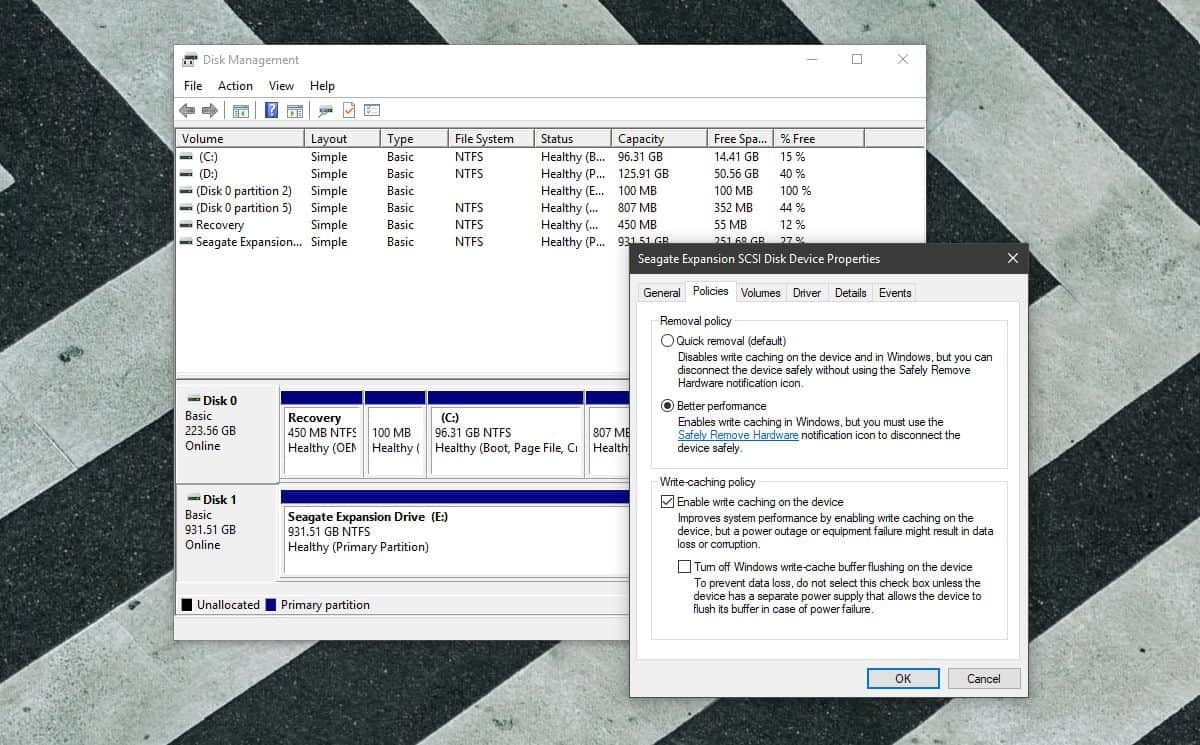
Task: Sort by the Layout column header
Action: point(342,139)
